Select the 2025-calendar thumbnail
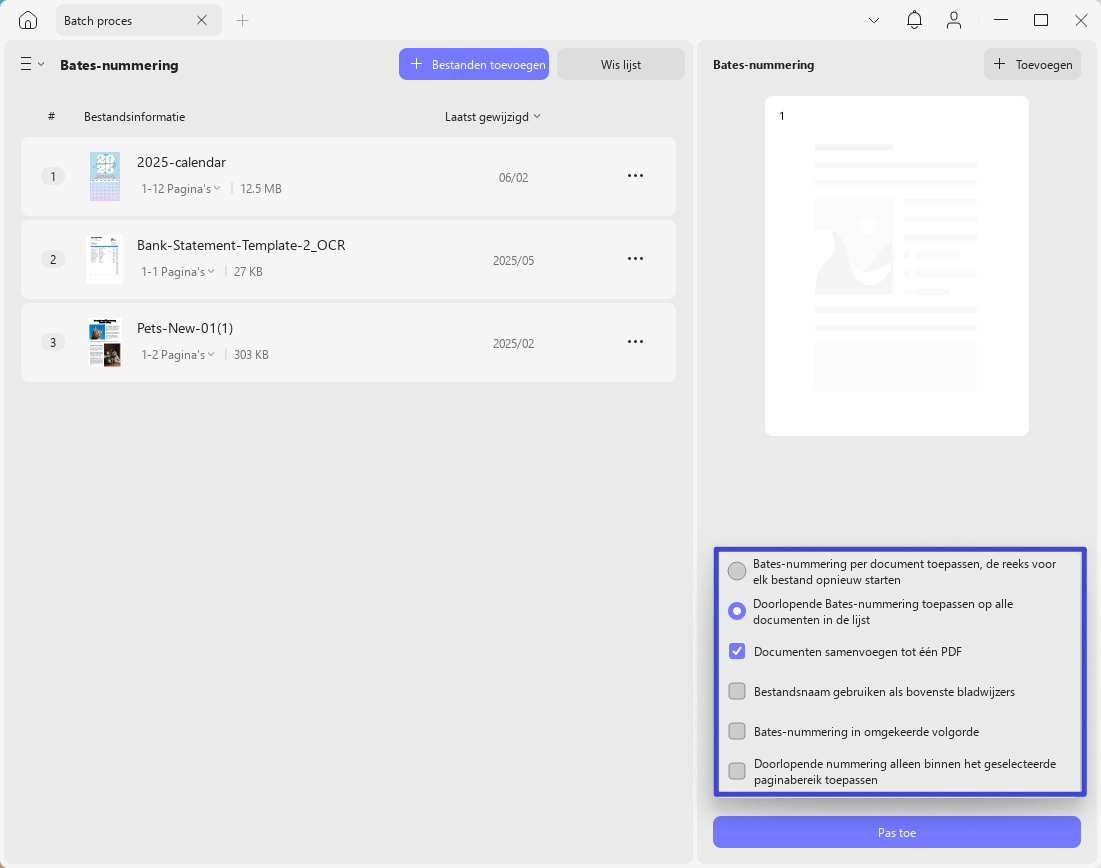This screenshot has width=1101, height=868. 105,176
